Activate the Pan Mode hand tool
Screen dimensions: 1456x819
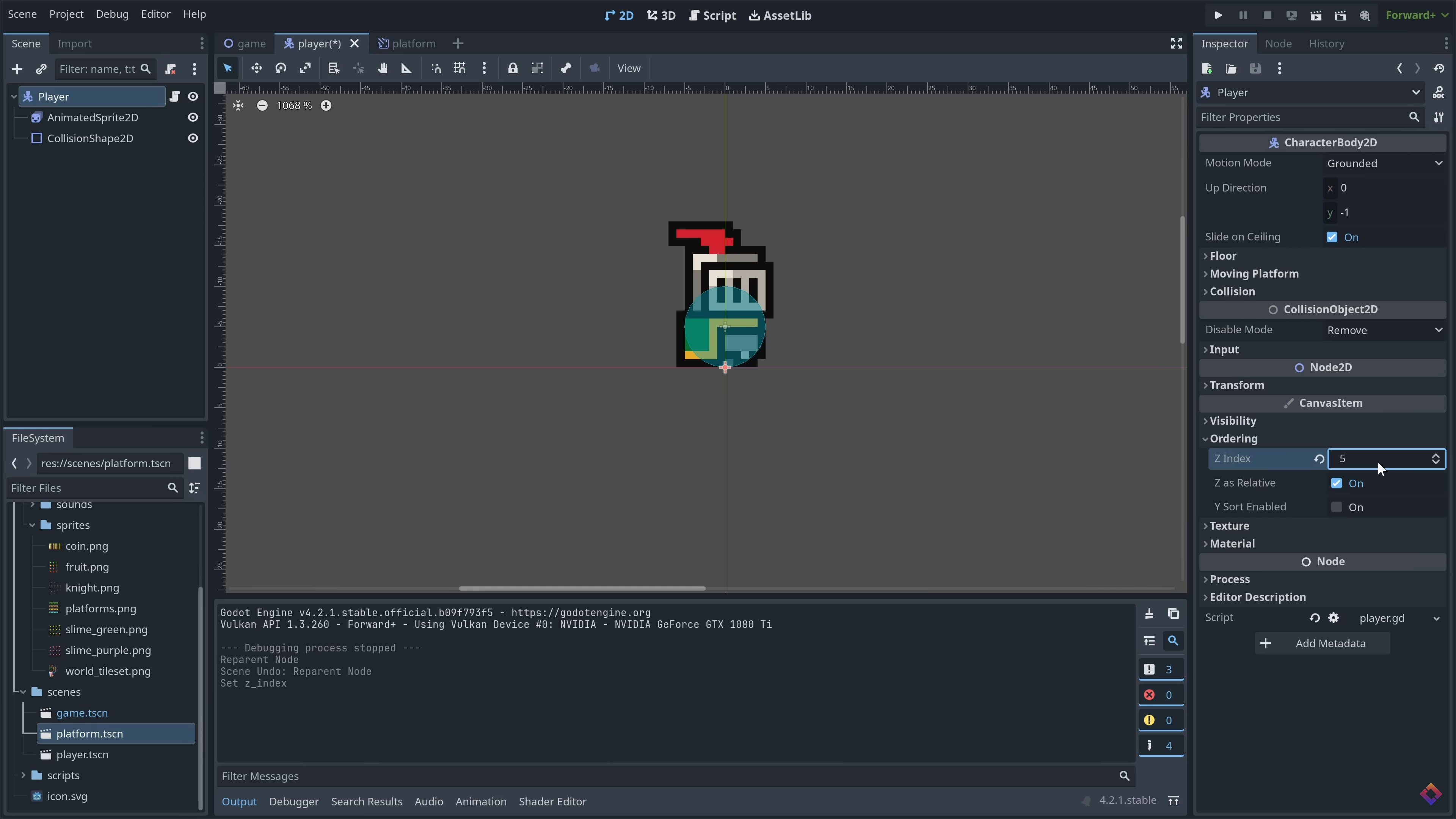pos(383,68)
